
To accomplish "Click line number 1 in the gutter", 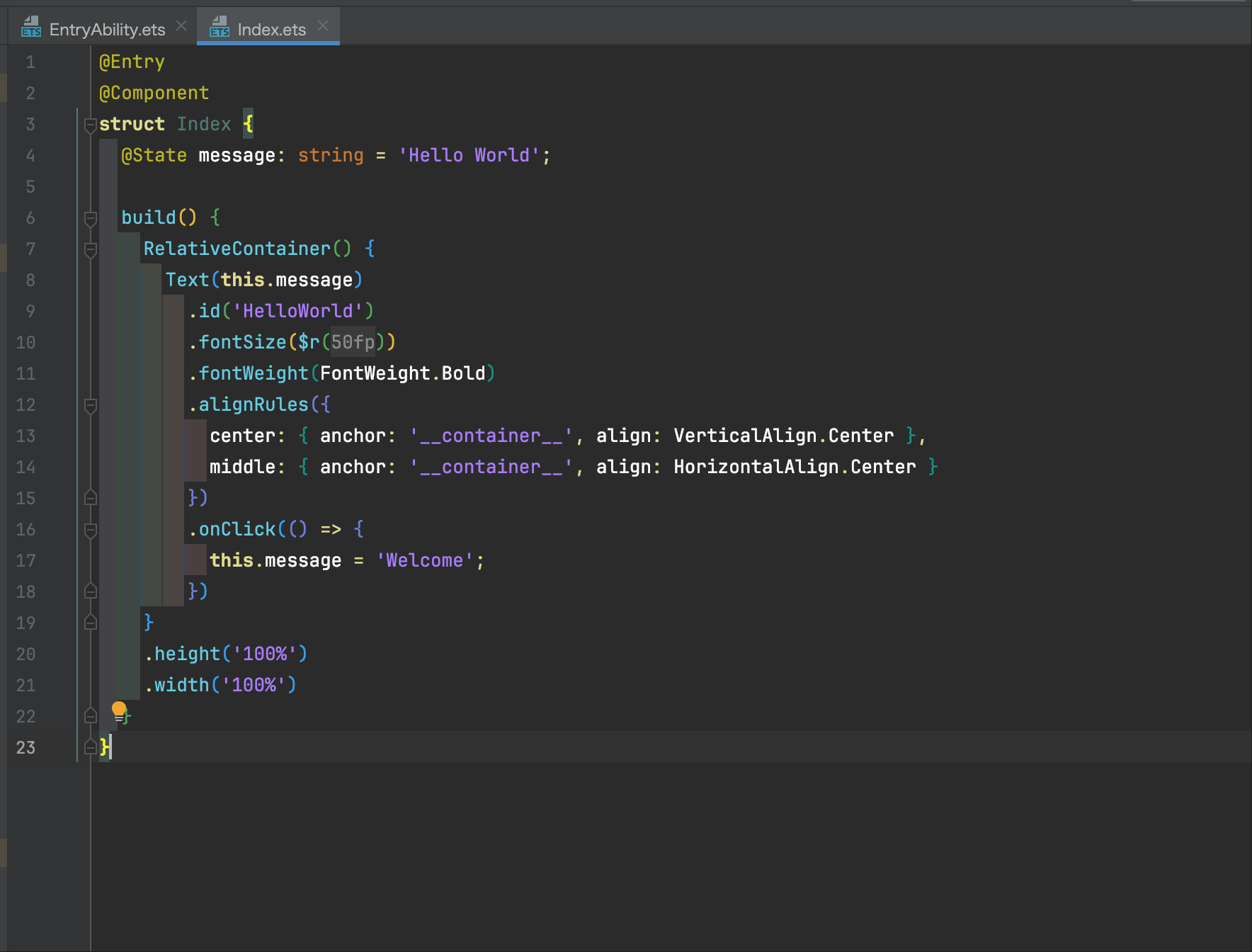I will [30, 62].
